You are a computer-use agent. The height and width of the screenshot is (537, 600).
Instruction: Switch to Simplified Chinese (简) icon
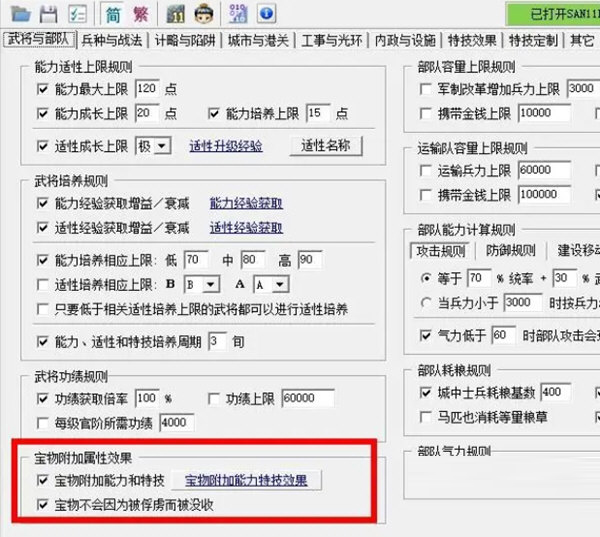click(x=113, y=15)
